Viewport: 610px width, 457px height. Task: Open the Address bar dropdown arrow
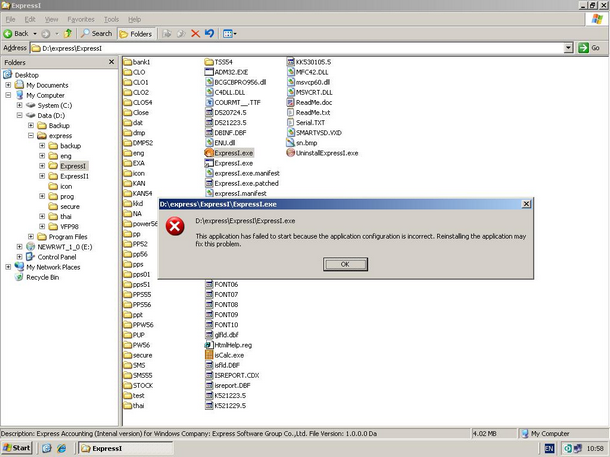click(x=568, y=47)
